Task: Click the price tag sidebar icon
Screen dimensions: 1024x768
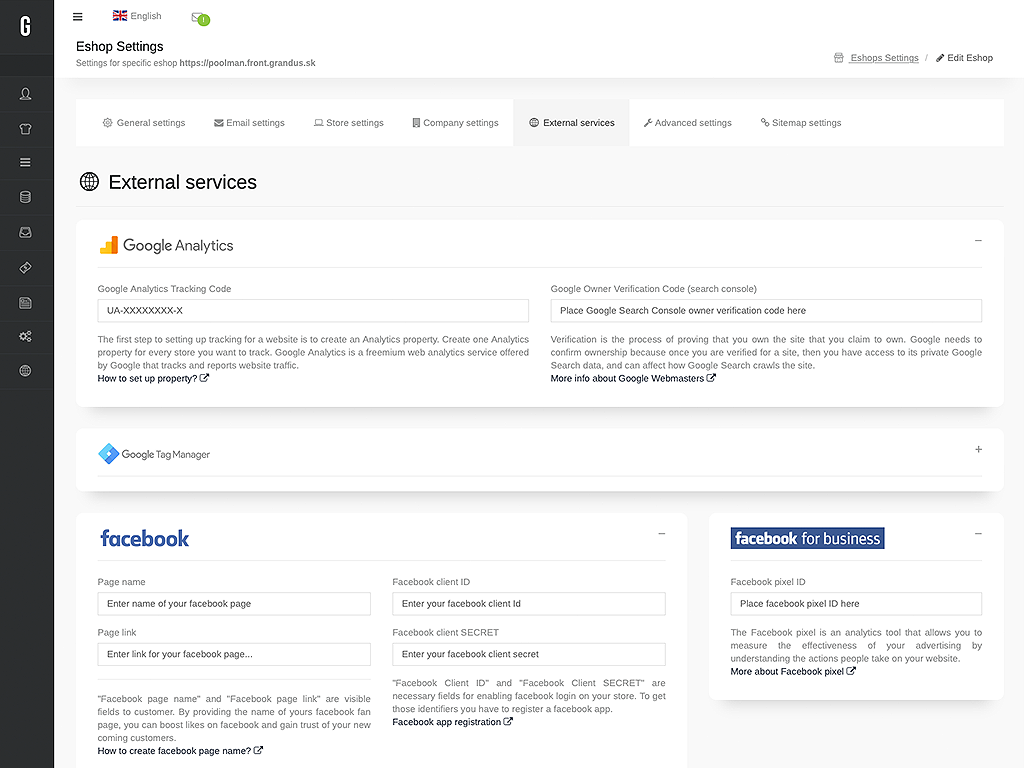Action: [25, 268]
